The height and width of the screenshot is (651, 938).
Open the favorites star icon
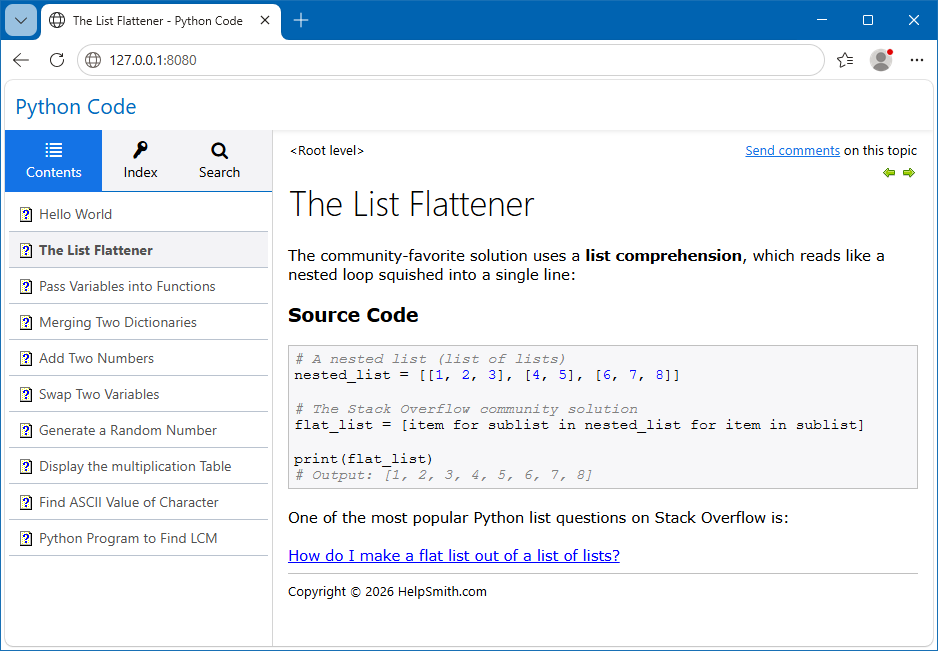(845, 60)
